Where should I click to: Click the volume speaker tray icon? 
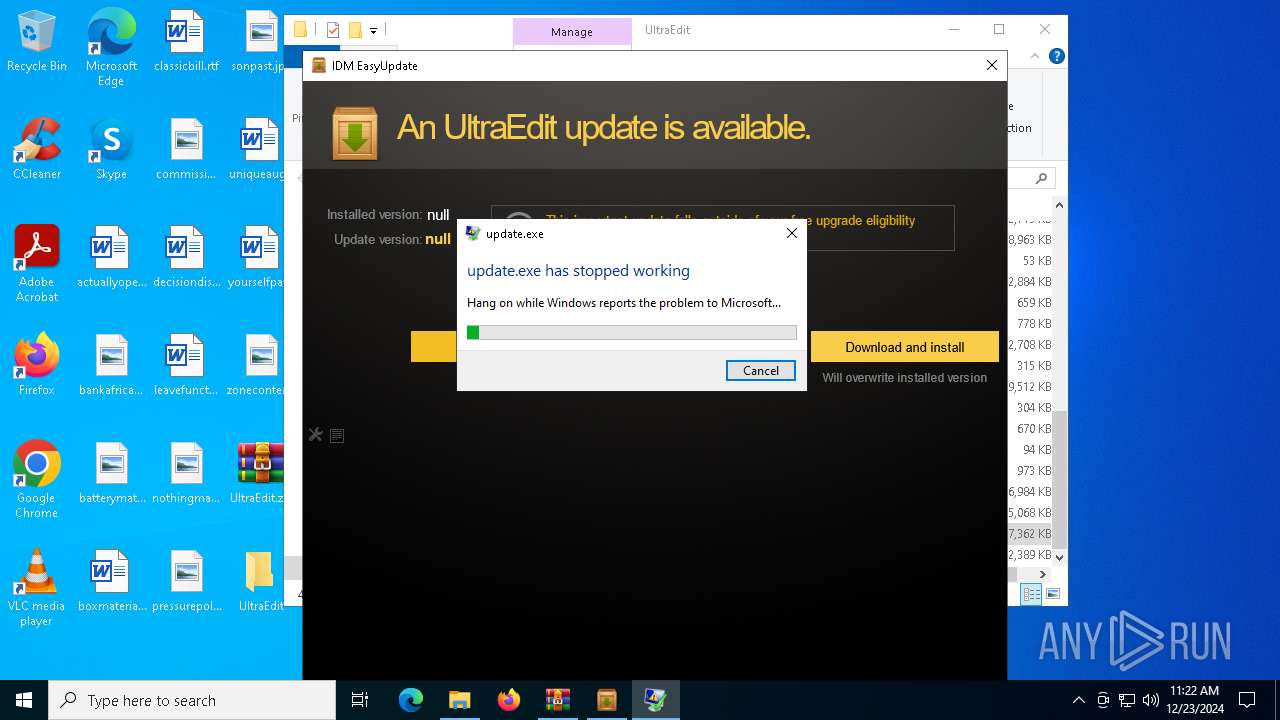1151,700
